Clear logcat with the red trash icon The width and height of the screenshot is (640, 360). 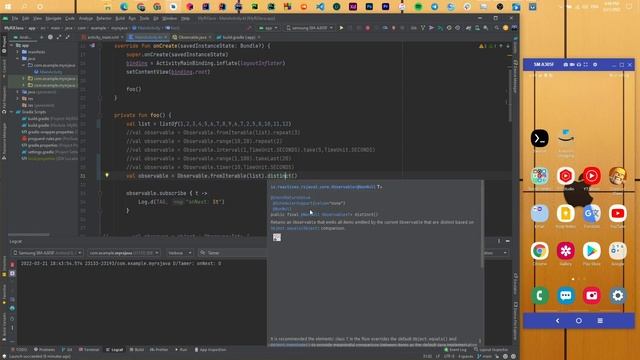(x=12, y=265)
